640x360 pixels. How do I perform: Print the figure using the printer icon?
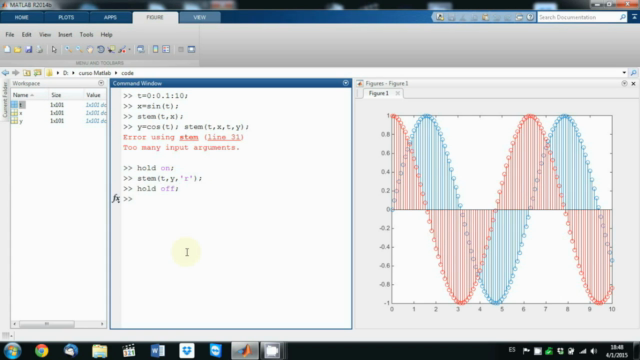(40, 49)
